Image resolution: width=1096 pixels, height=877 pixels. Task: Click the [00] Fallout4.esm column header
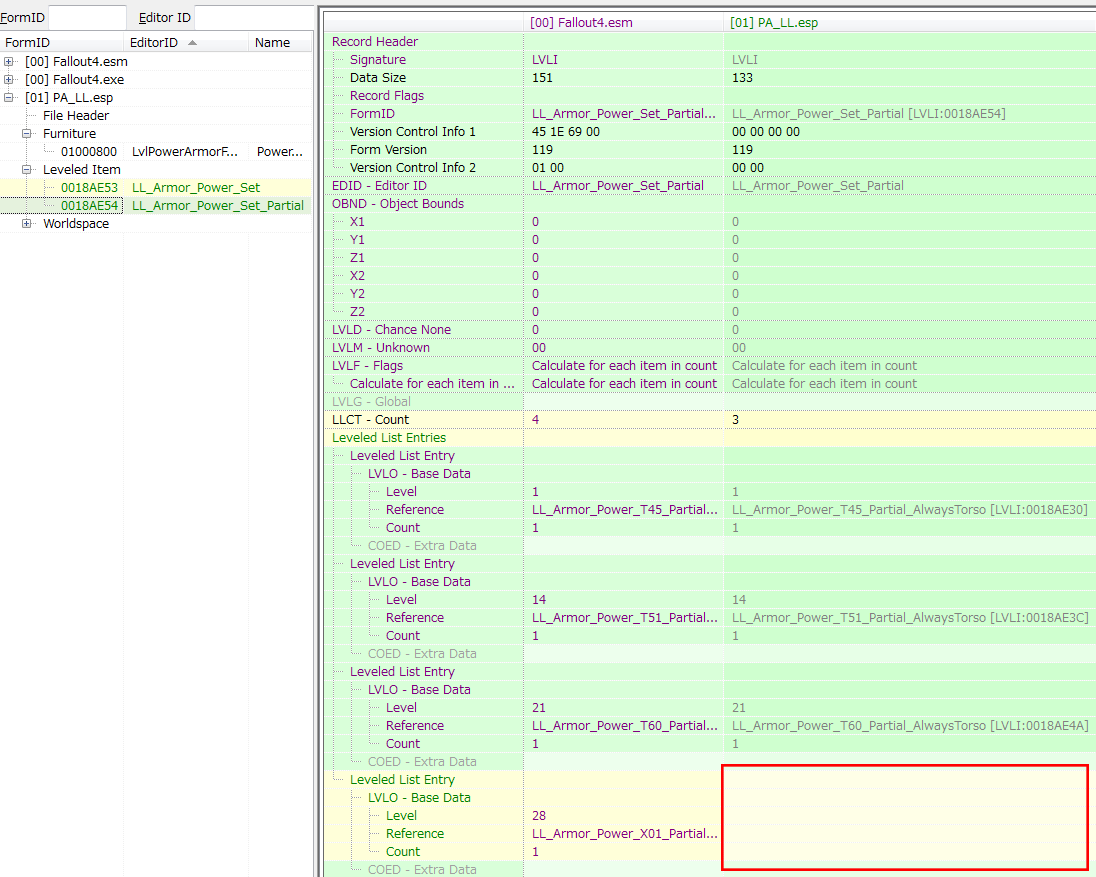coord(623,22)
